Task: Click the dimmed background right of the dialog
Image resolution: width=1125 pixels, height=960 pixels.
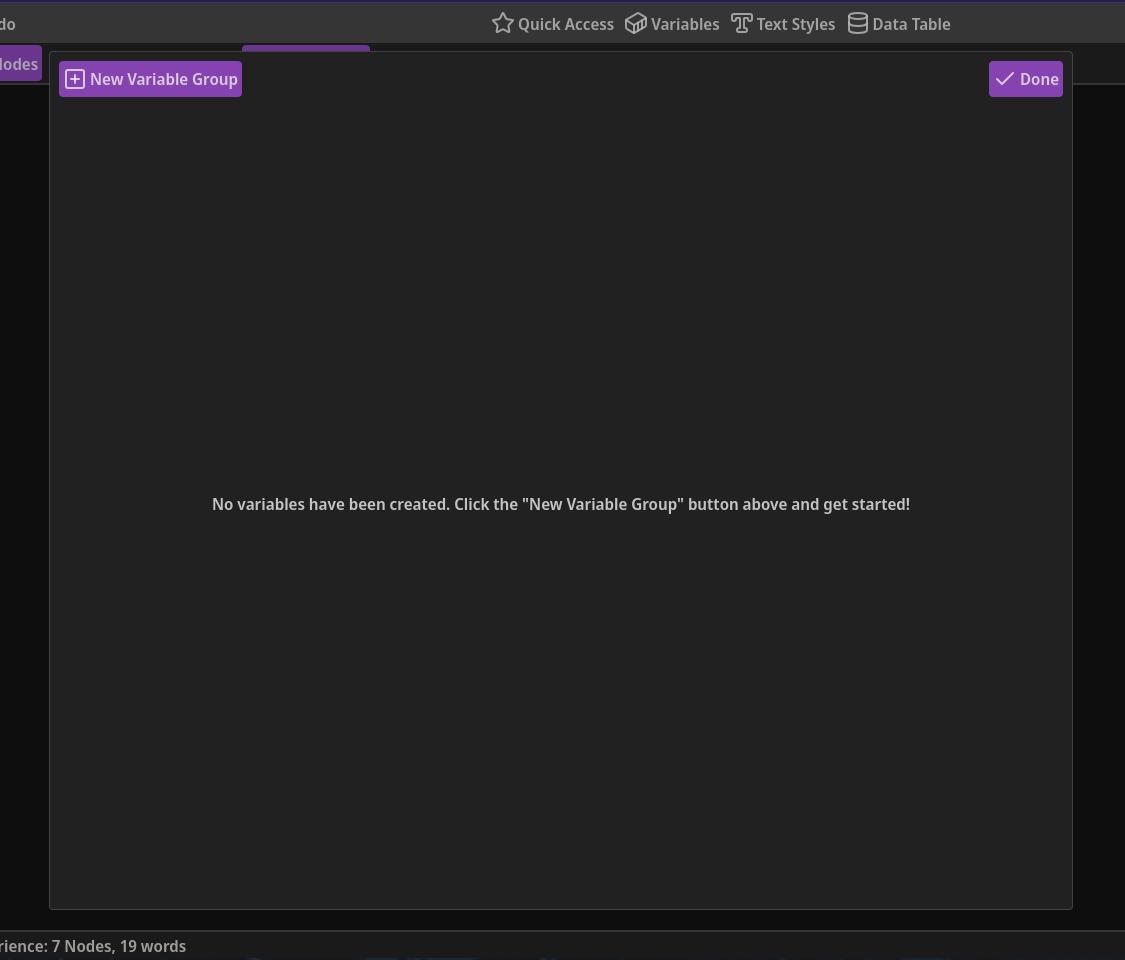Action: [x=1099, y=500]
